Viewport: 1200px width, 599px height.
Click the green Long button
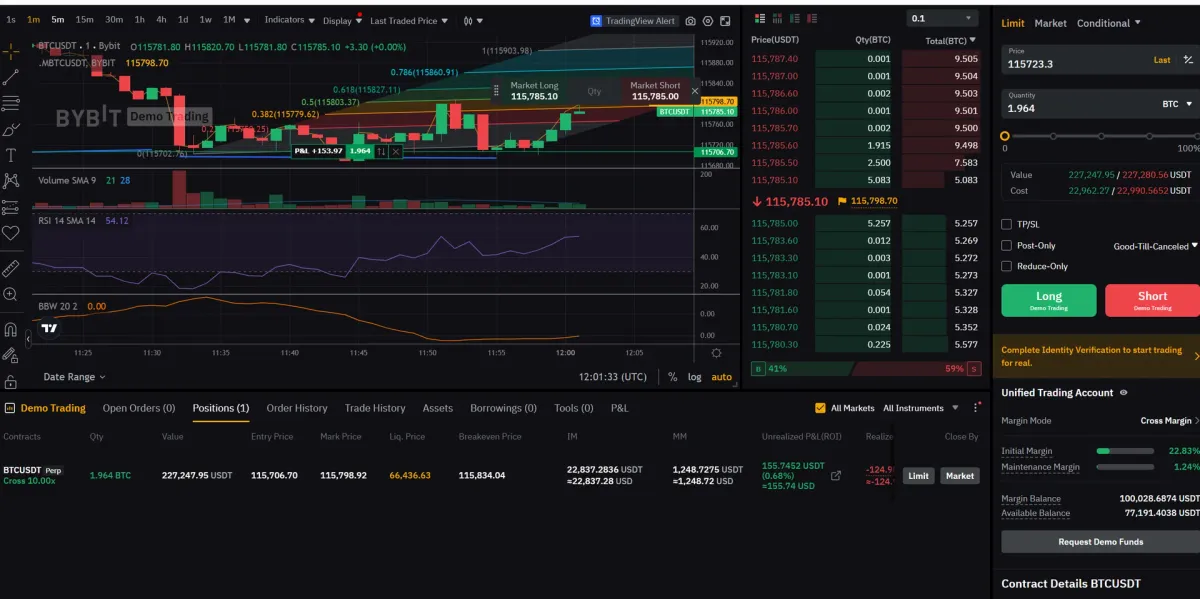tap(1049, 300)
